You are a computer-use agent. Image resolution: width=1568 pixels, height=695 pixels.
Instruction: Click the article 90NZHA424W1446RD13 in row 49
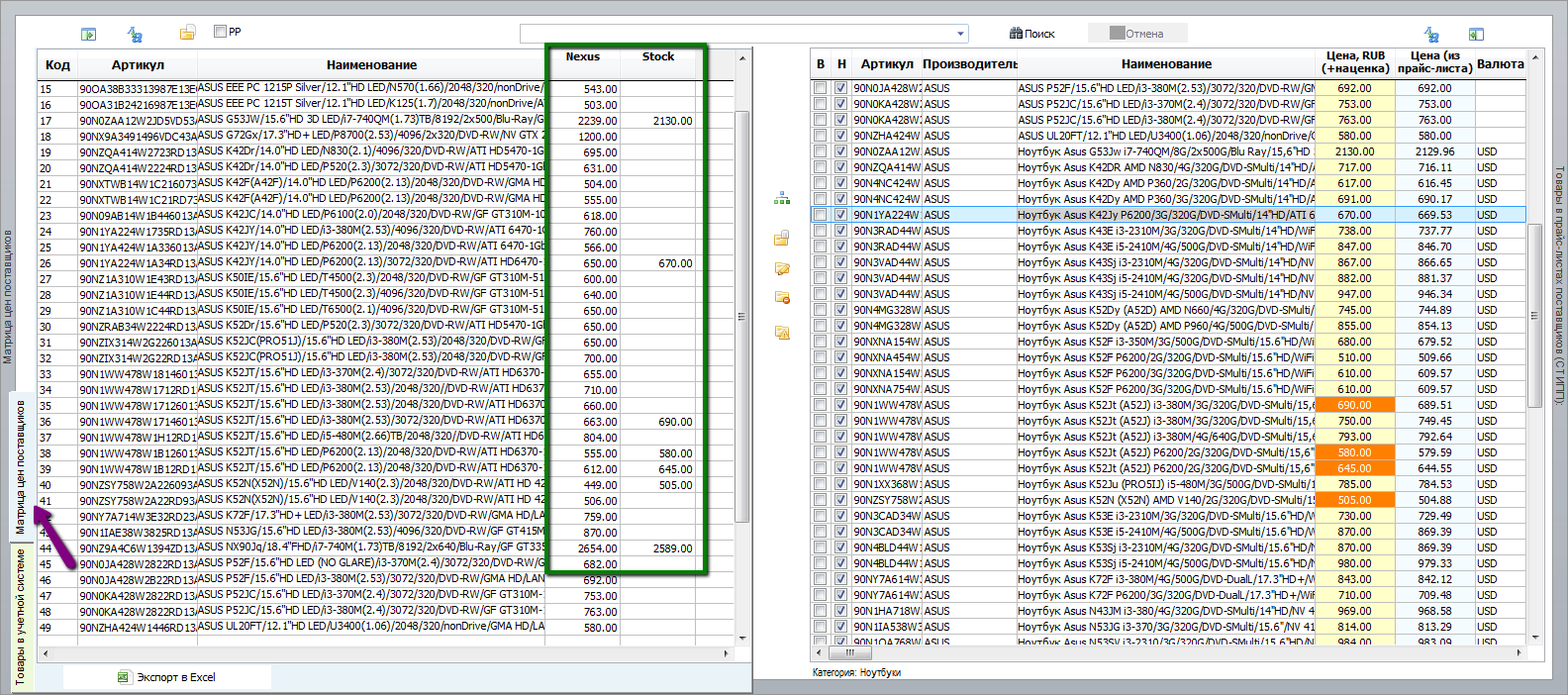(x=138, y=628)
